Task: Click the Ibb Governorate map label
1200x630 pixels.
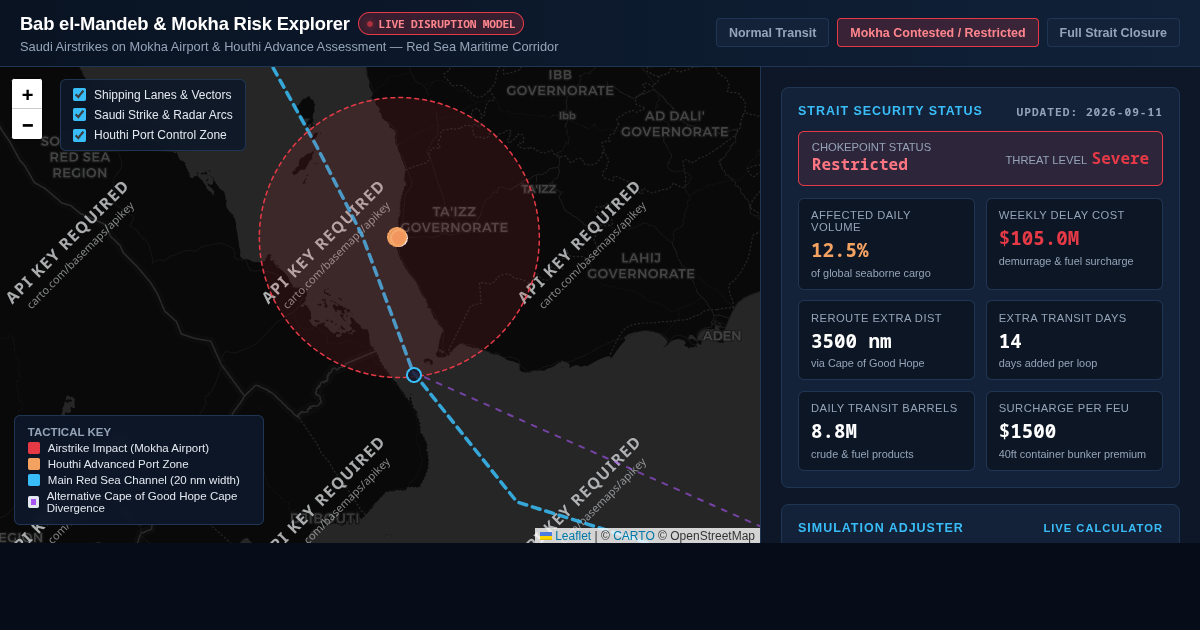Action: pyautogui.click(x=560, y=83)
